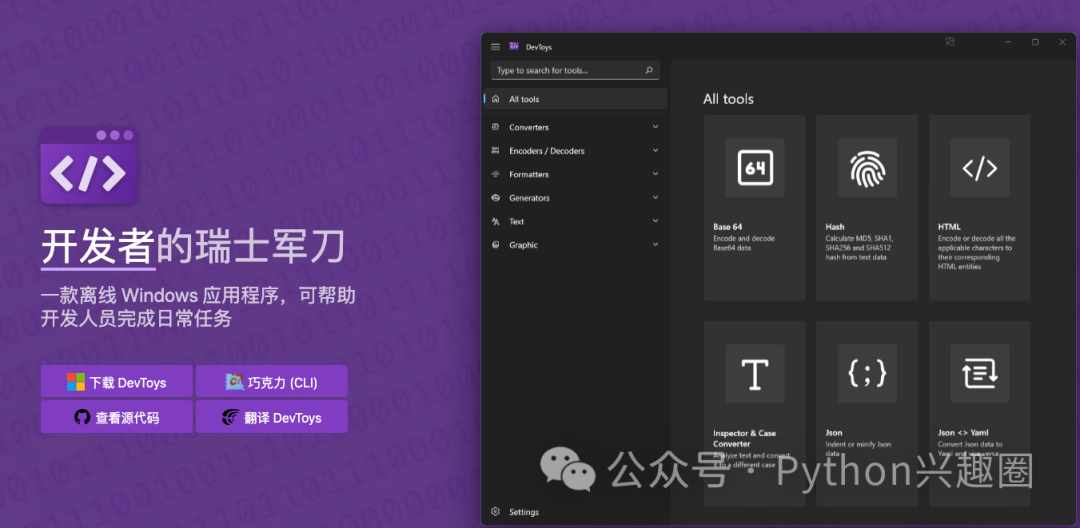Click the DevToys window title text
The width and height of the screenshot is (1080, 528).
pos(539,47)
